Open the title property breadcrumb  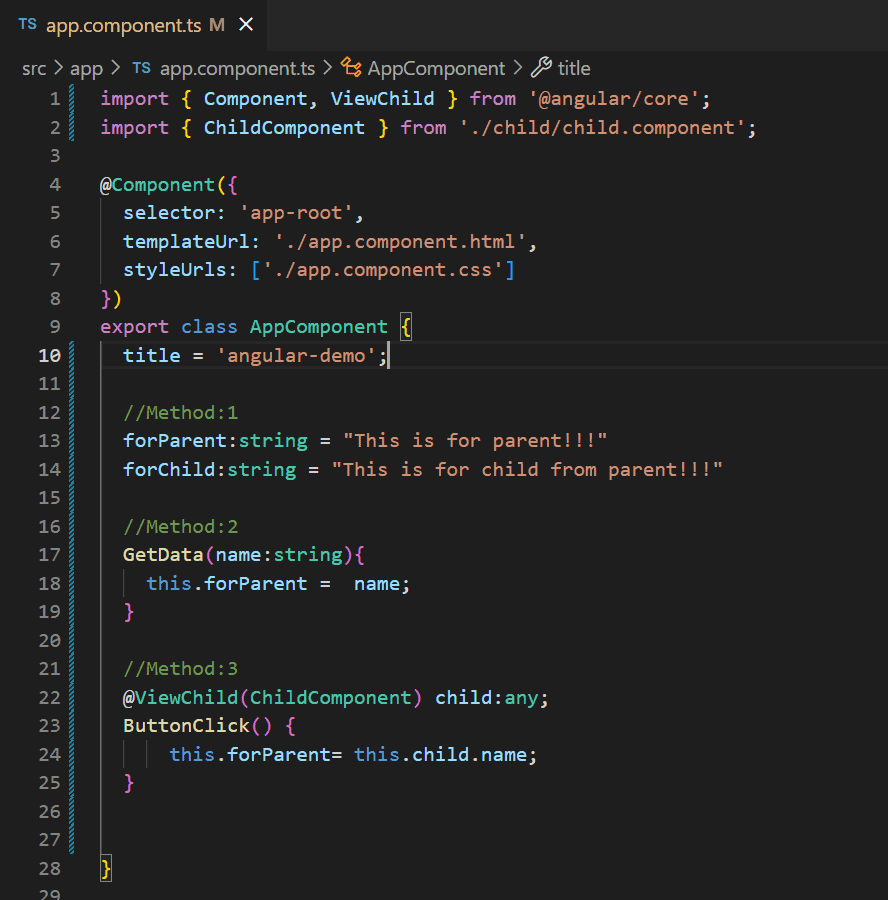[x=574, y=69]
